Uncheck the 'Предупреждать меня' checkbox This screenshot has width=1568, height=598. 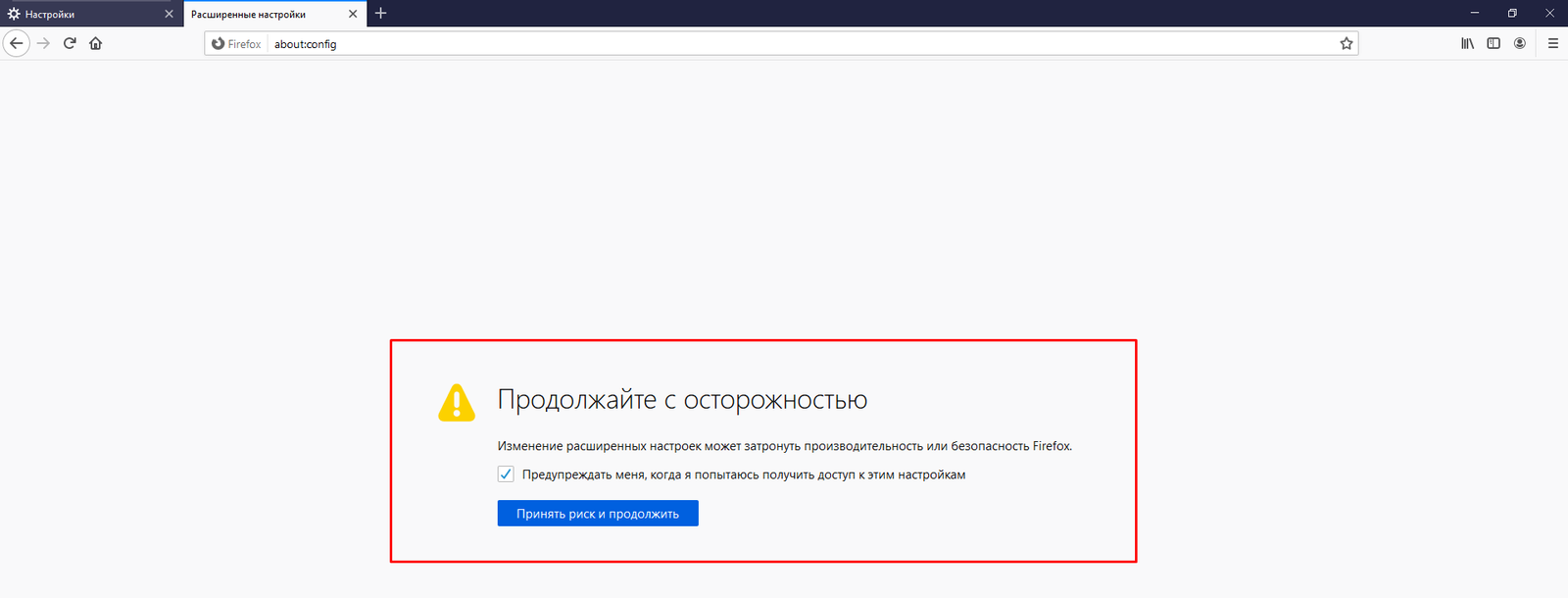point(506,474)
